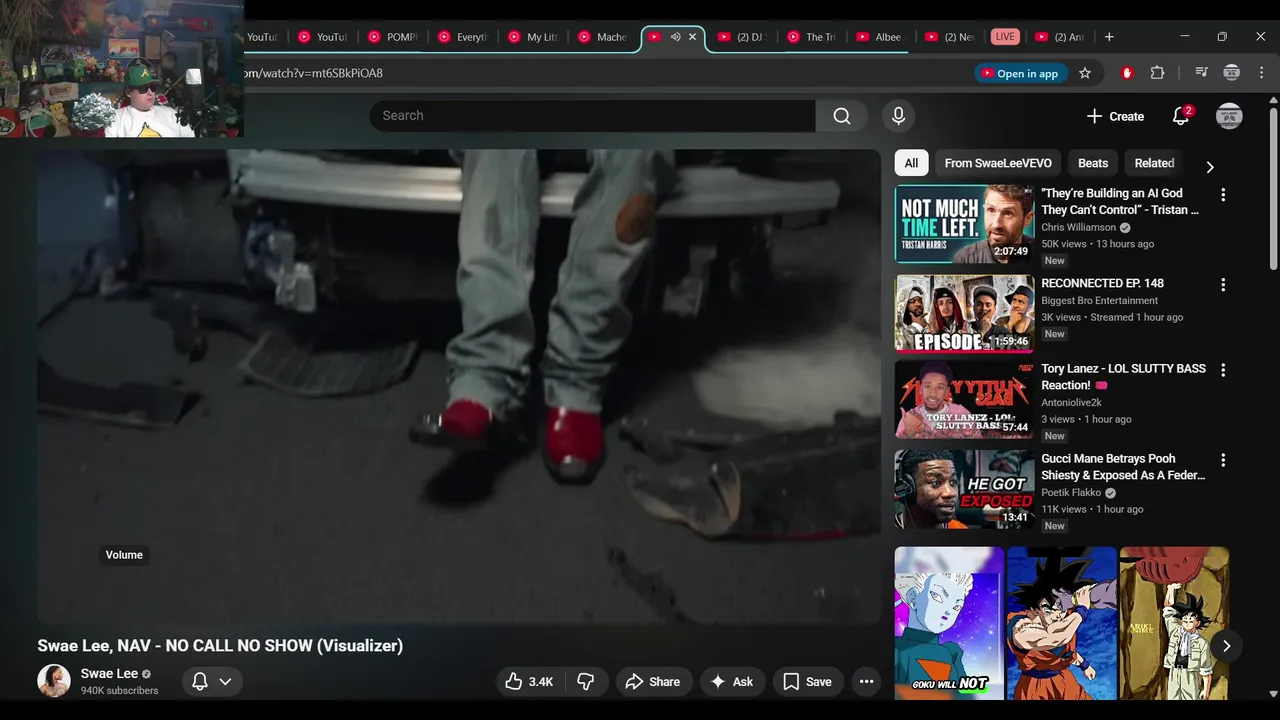1280x720 pixels.
Task: Switch to the Everyth browser tab
Action: (x=462, y=37)
